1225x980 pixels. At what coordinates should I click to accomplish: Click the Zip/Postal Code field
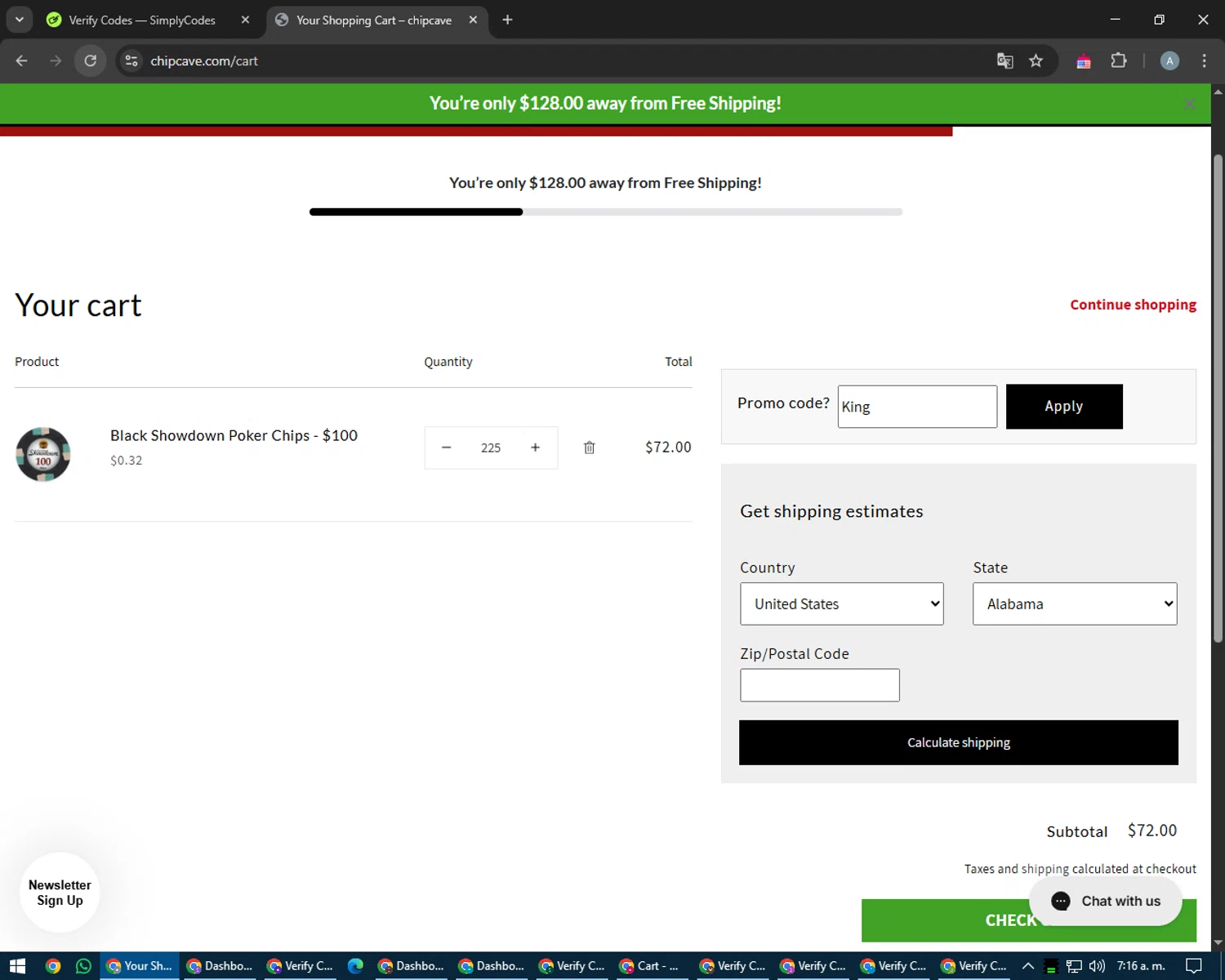pyautogui.click(x=820, y=685)
